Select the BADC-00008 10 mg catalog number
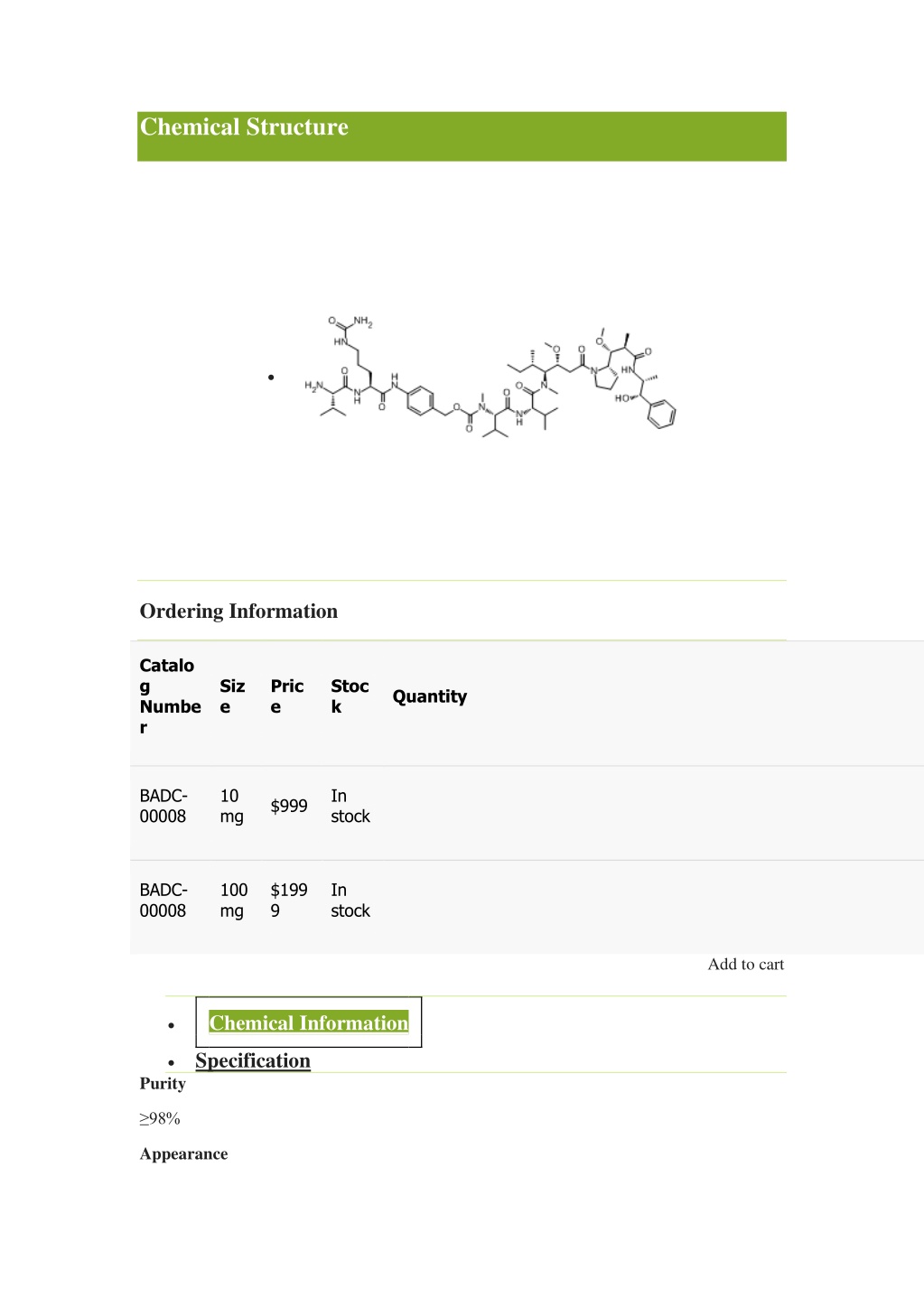 click(x=163, y=806)
